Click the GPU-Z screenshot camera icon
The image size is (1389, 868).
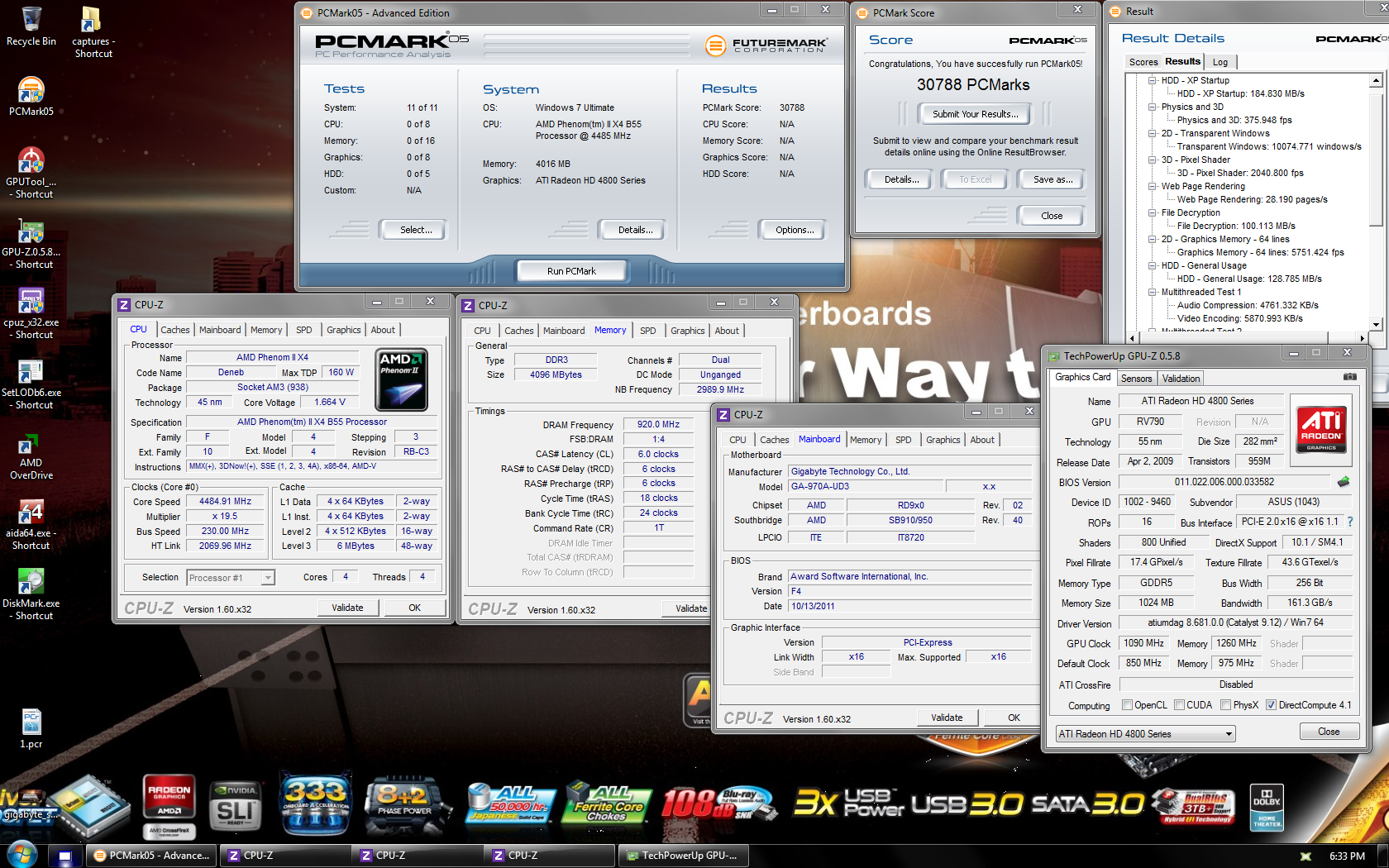coord(1349,377)
